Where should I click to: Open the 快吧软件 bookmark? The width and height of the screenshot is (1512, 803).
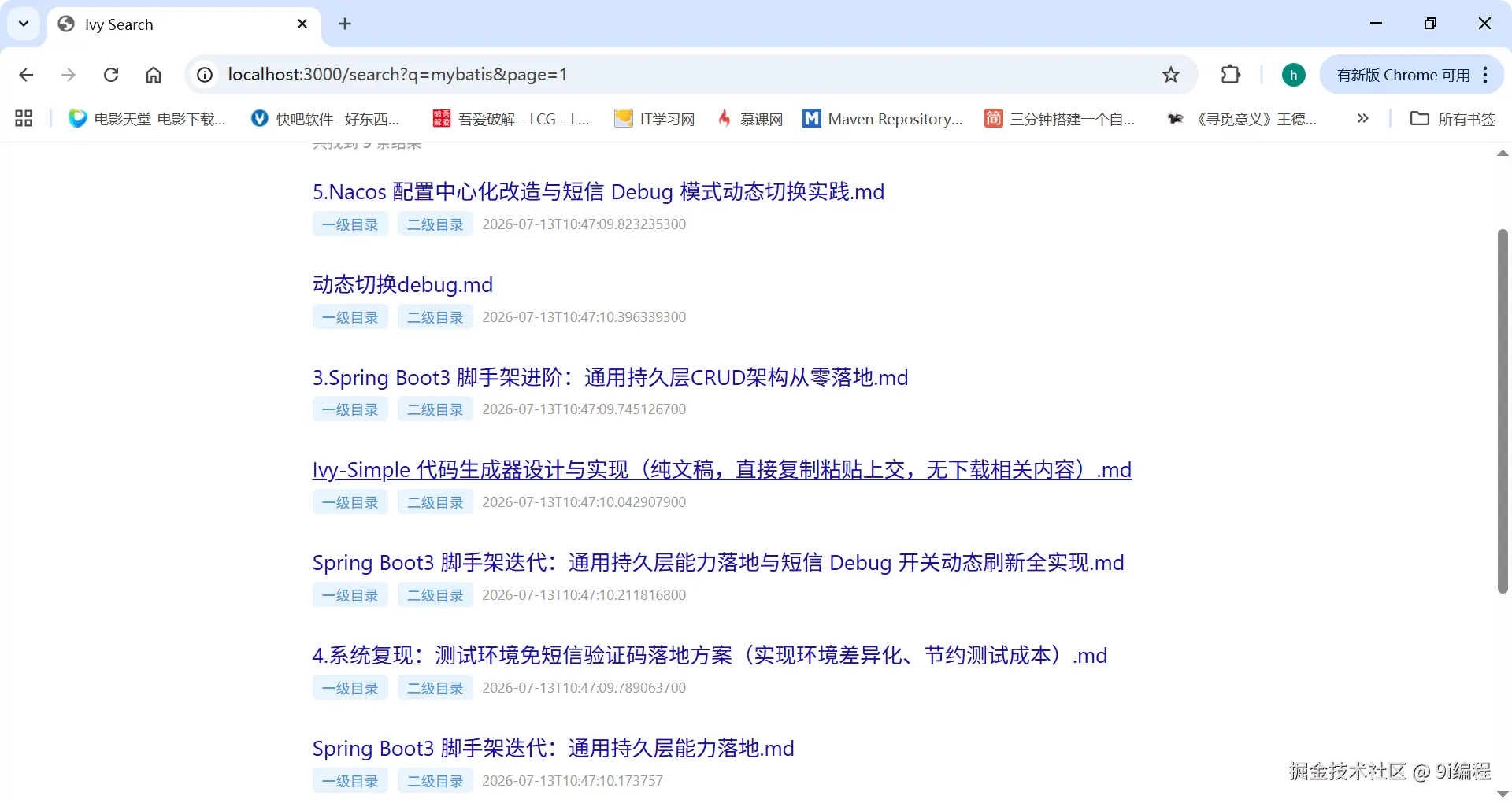coord(324,119)
